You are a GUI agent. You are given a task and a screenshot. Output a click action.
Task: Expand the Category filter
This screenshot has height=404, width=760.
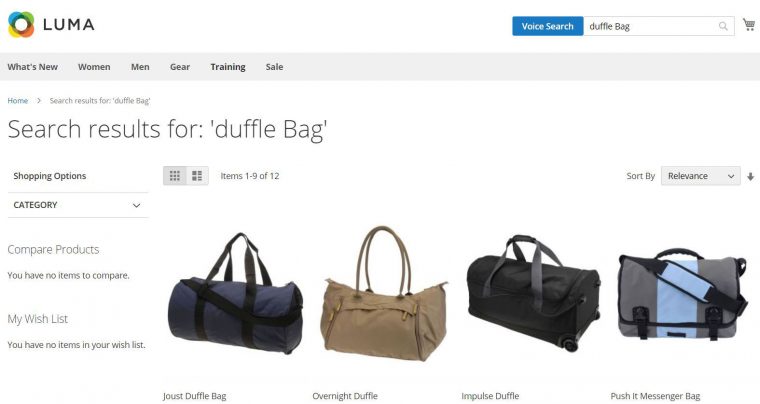[78, 205]
